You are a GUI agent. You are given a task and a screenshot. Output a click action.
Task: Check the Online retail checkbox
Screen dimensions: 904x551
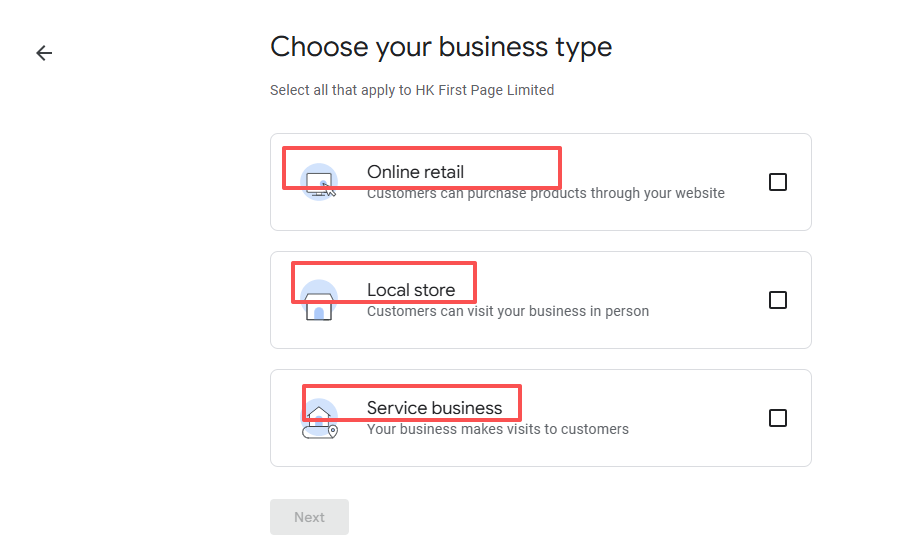[778, 182]
